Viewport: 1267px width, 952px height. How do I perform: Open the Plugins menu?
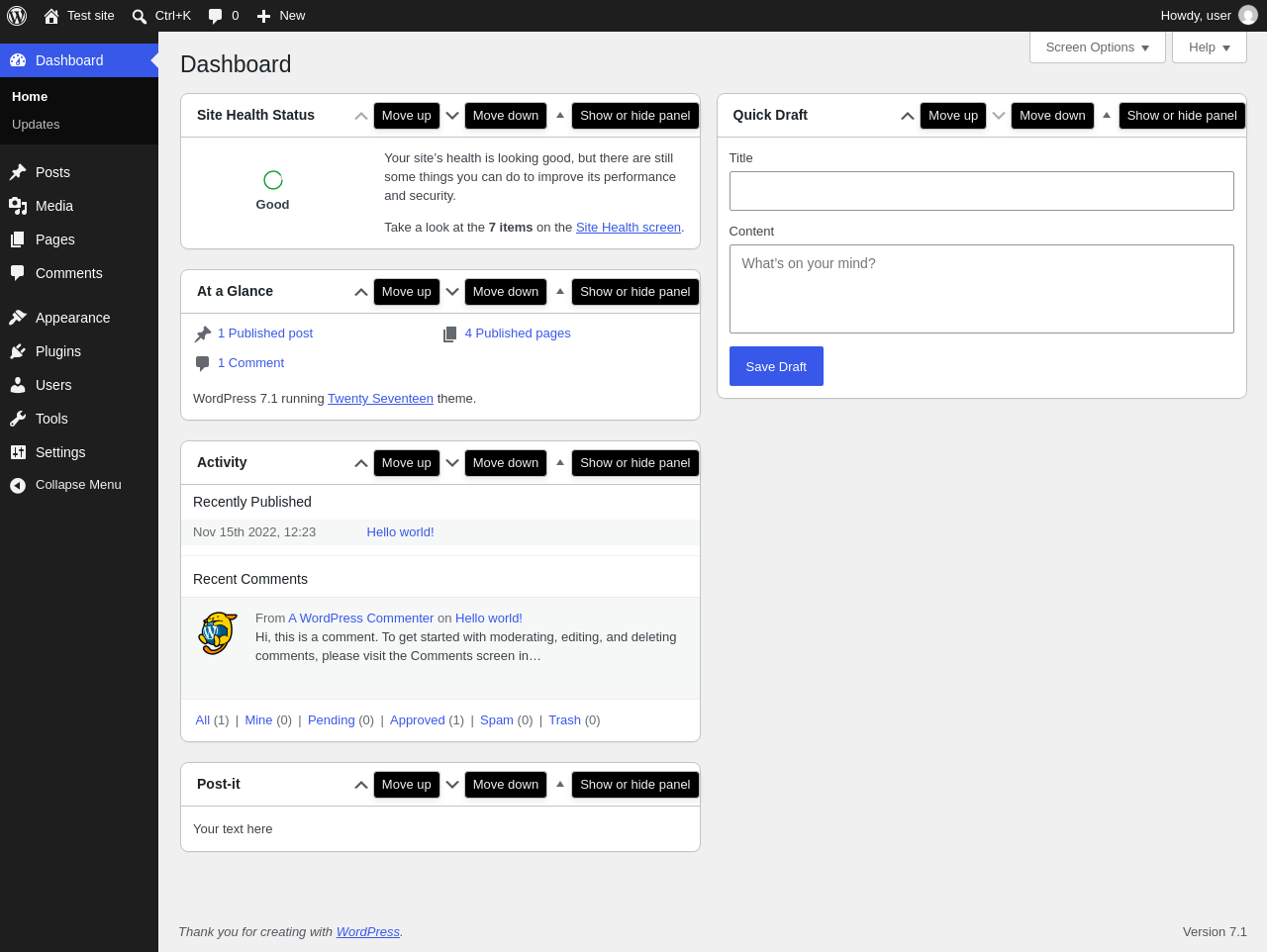click(79, 351)
